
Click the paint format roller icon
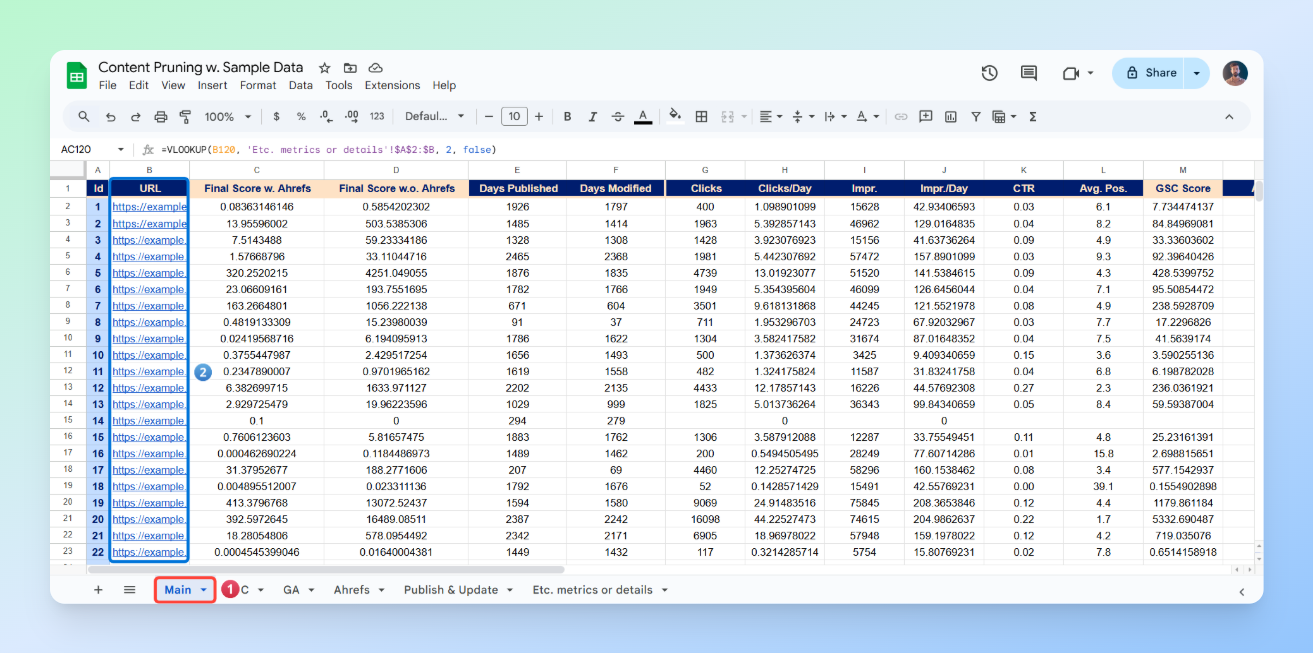click(x=184, y=117)
